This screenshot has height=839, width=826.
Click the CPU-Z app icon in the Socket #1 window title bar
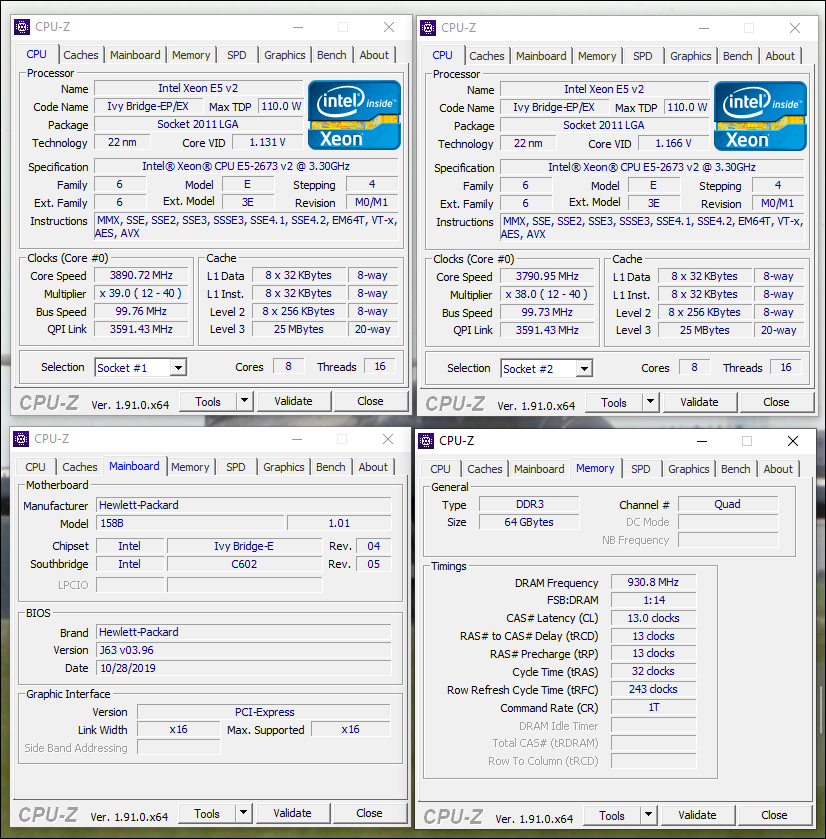click(x=22, y=27)
